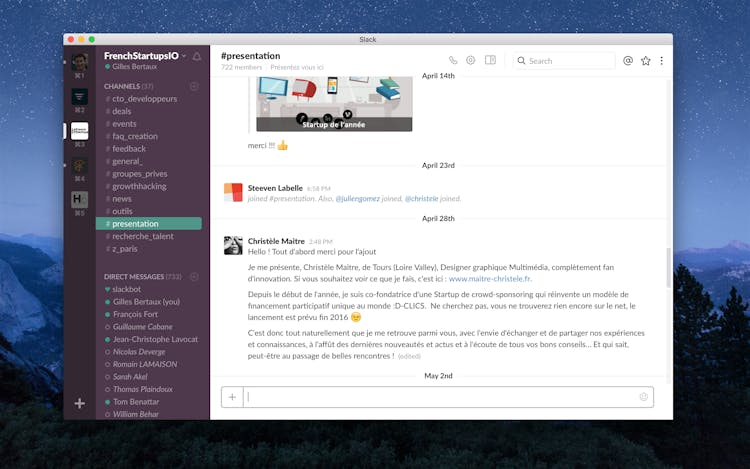Add a new team with sidebar plus
This screenshot has width=750, height=469.
click(80, 403)
